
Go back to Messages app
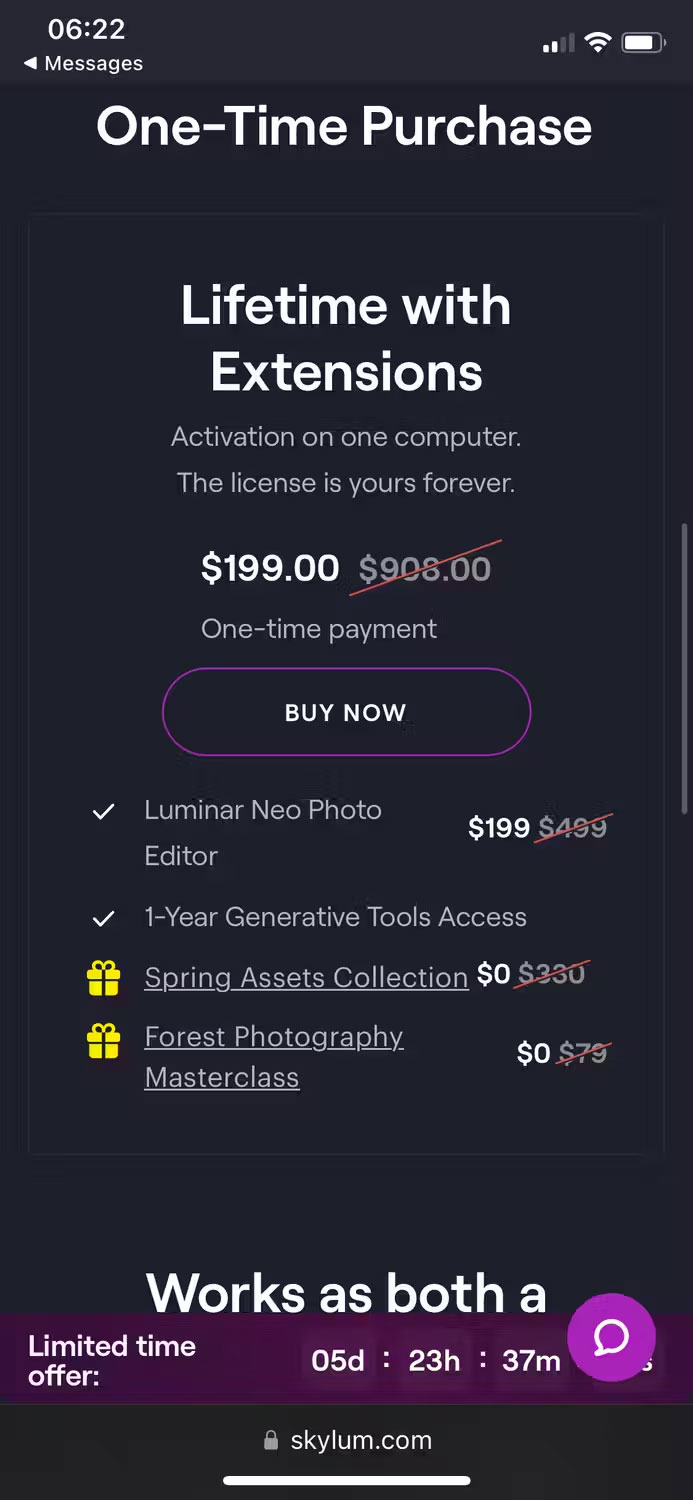point(83,63)
